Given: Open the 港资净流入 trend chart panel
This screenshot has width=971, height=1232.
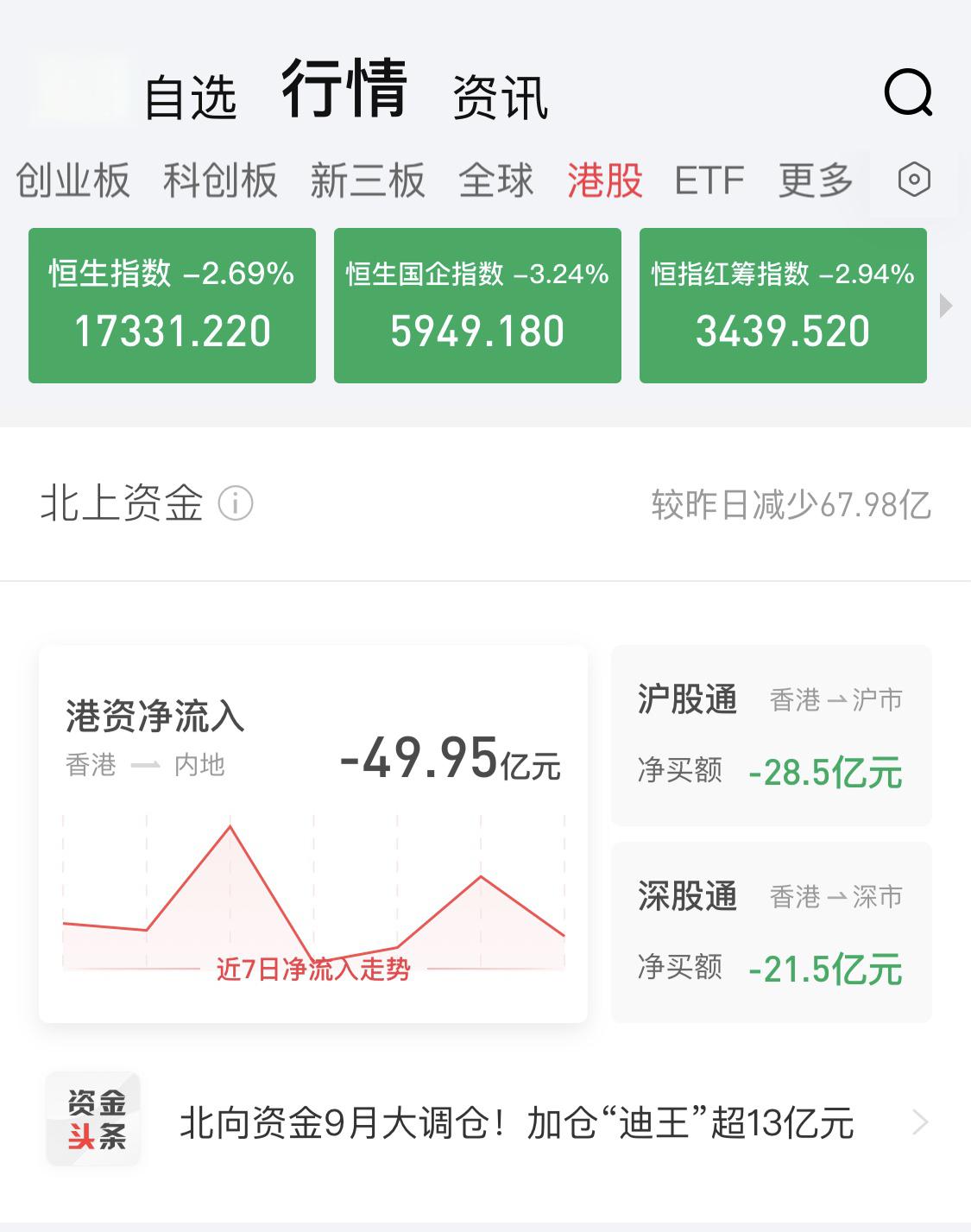Looking at the screenshot, I should [x=312, y=831].
